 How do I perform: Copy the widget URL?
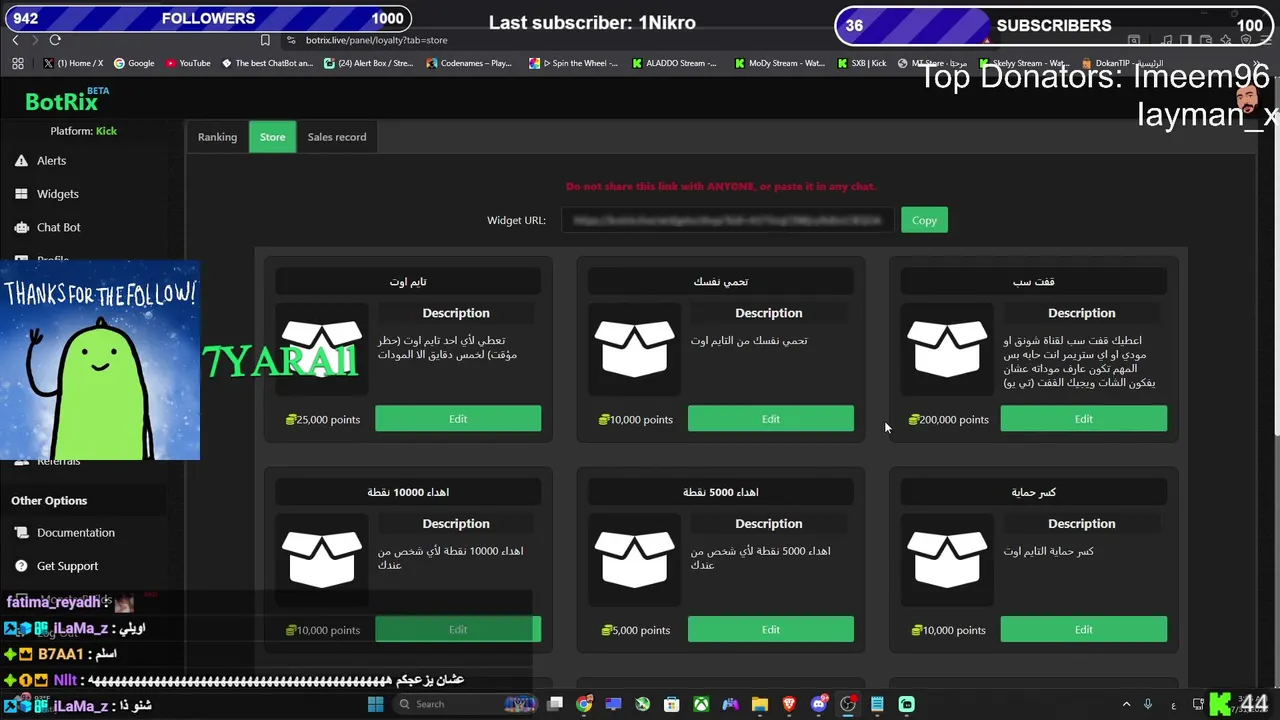coord(924,220)
